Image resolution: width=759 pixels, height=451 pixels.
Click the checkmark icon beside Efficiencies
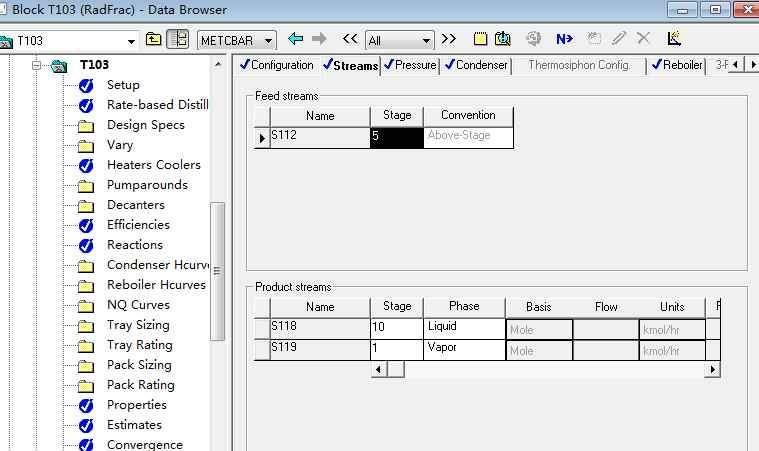click(86, 226)
